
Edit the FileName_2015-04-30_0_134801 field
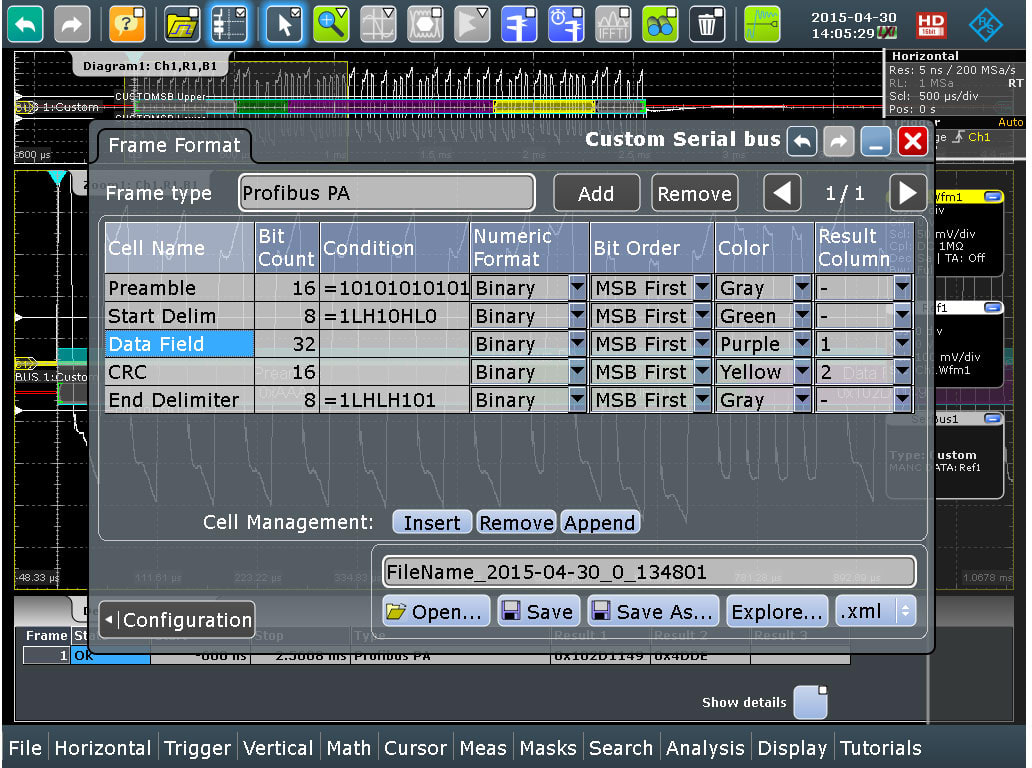(649, 572)
